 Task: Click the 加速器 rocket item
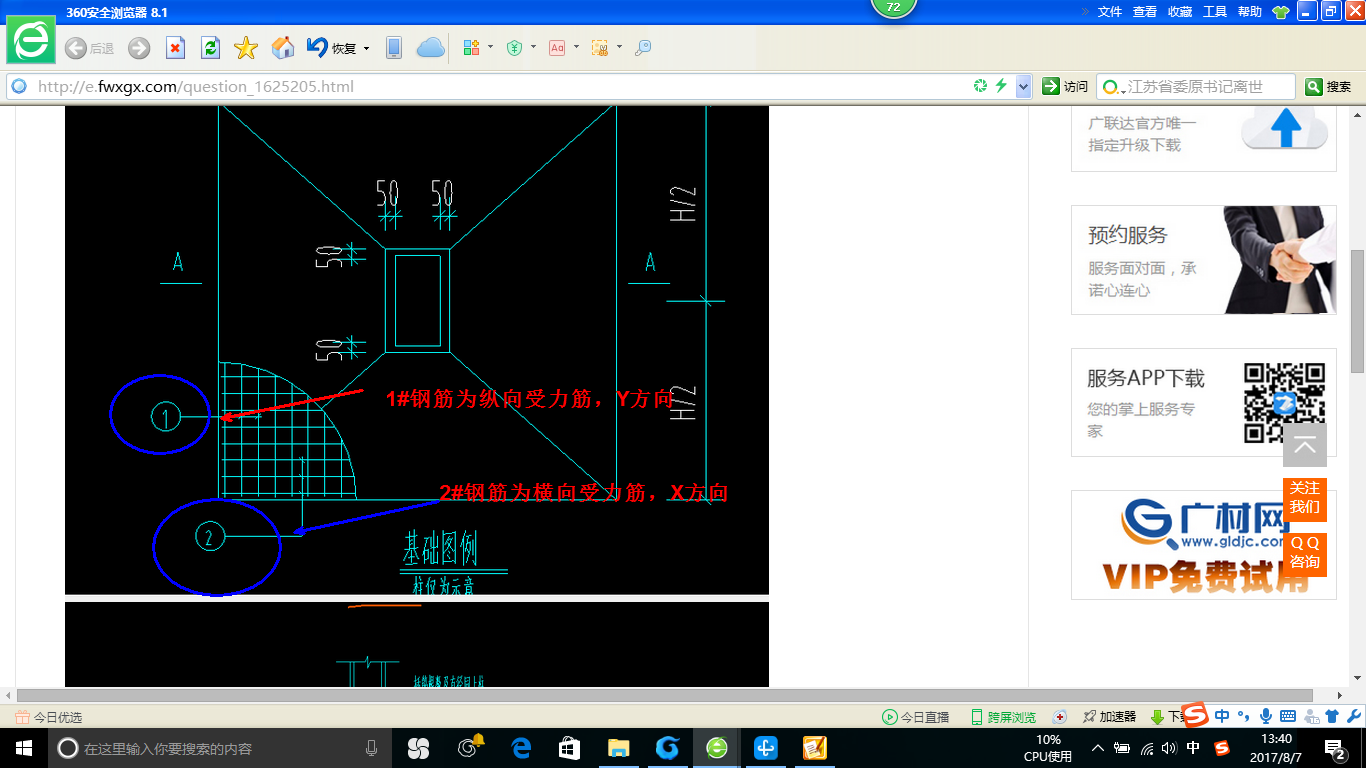pyautogui.click(x=1109, y=717)
